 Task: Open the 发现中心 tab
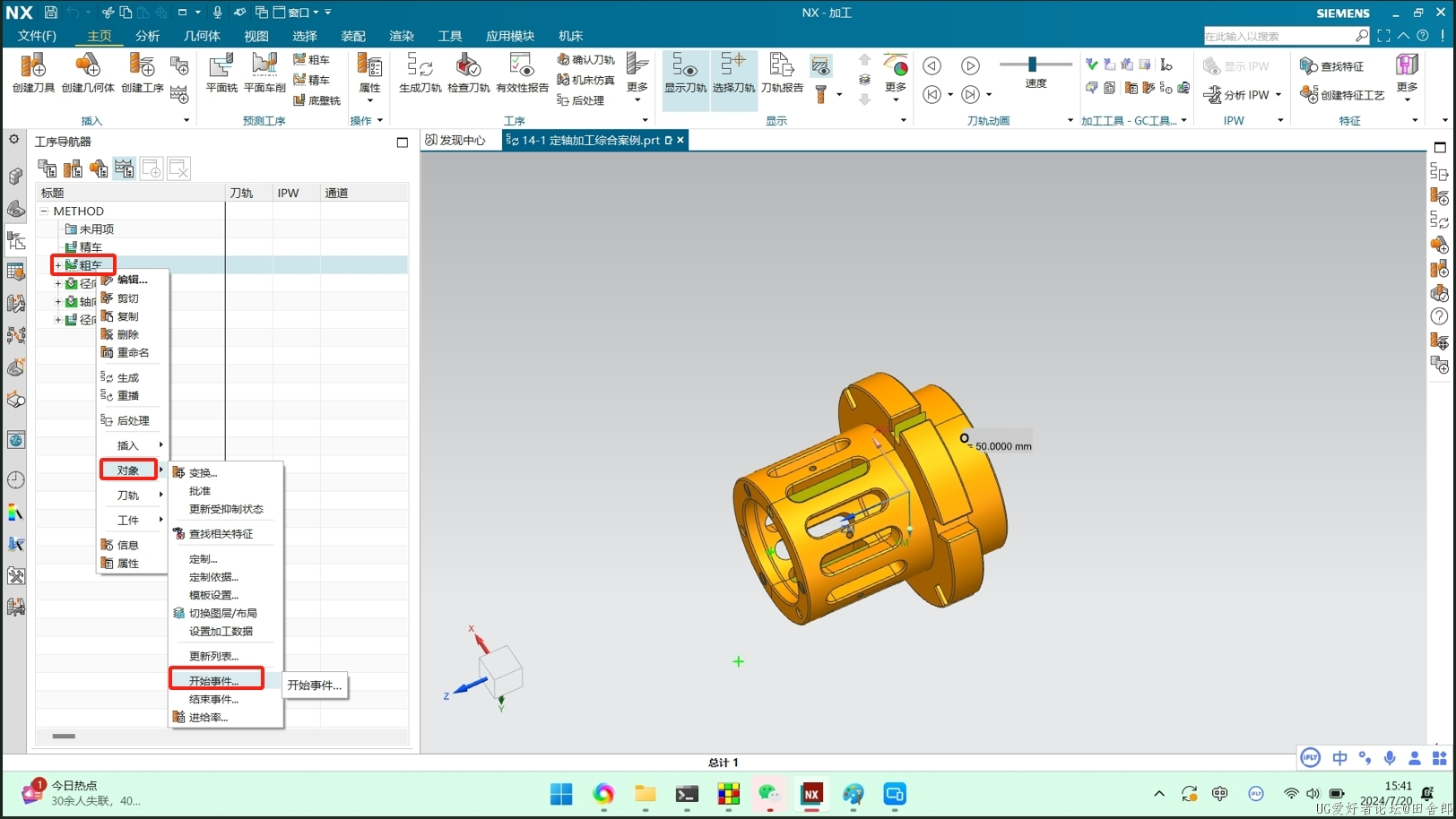(x=455, y=141)
